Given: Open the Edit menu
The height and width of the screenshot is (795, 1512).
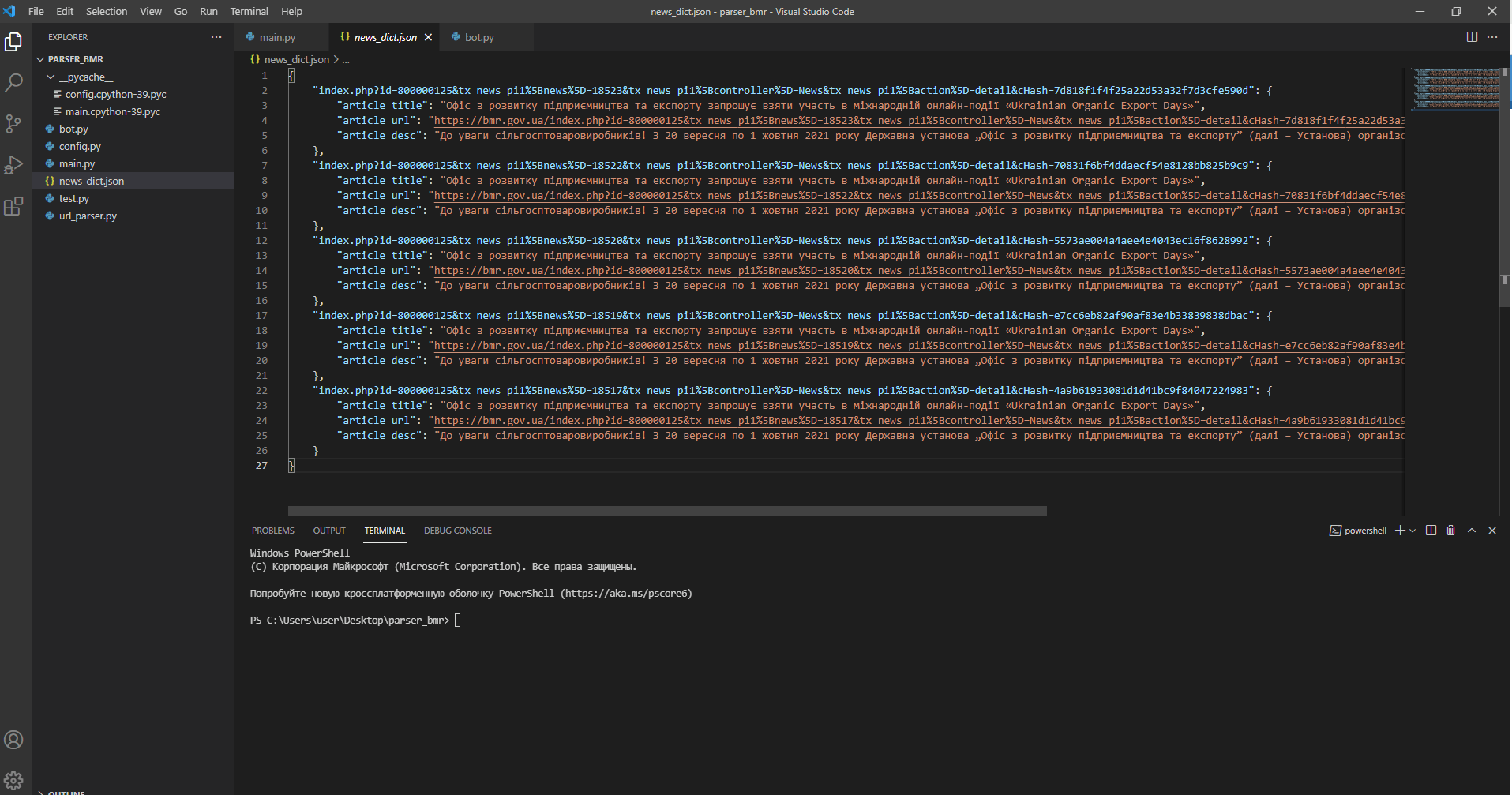Looking at the screenshot, I should tap(65, 11).
